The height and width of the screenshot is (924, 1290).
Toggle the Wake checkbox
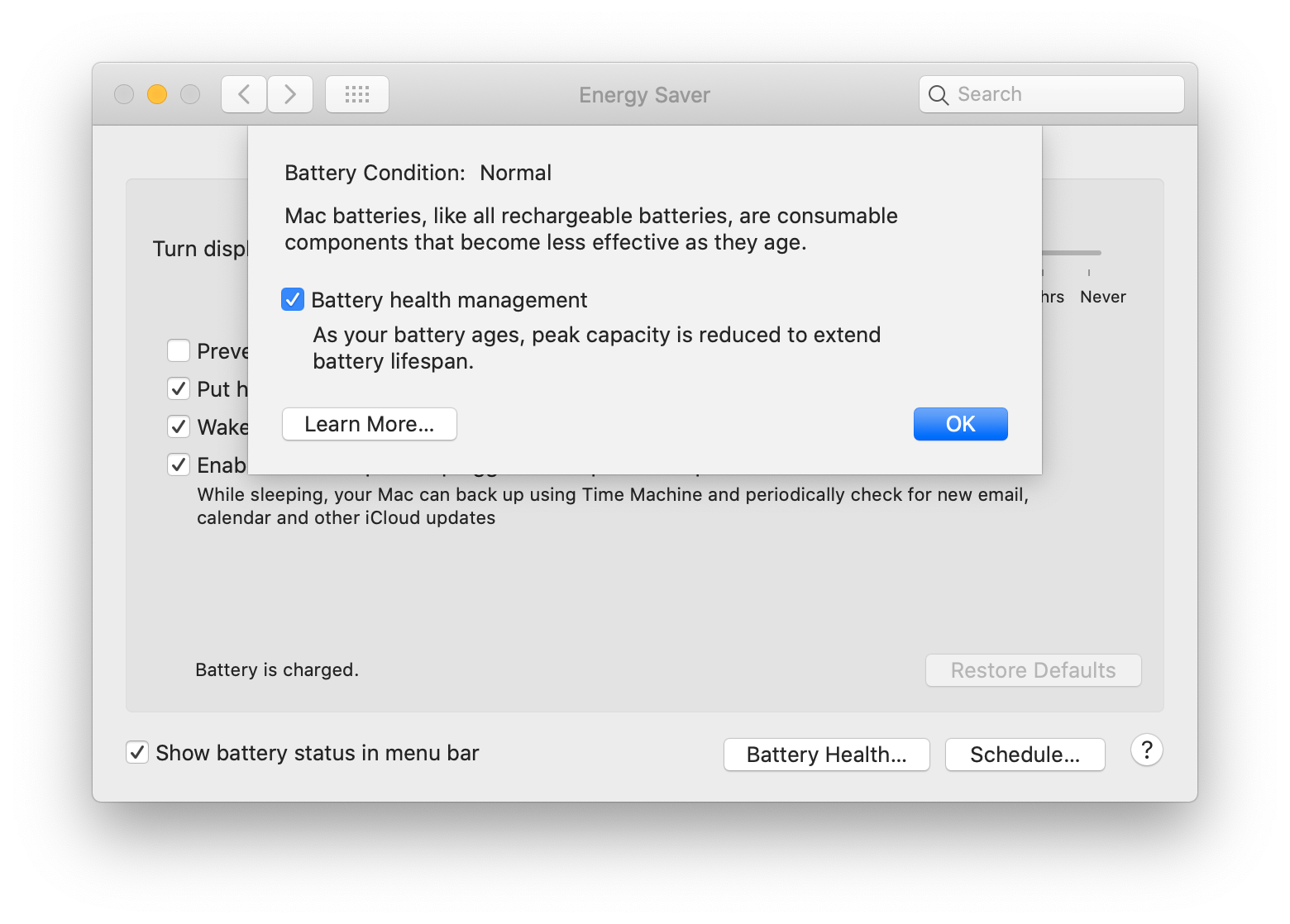pos(179,426)
